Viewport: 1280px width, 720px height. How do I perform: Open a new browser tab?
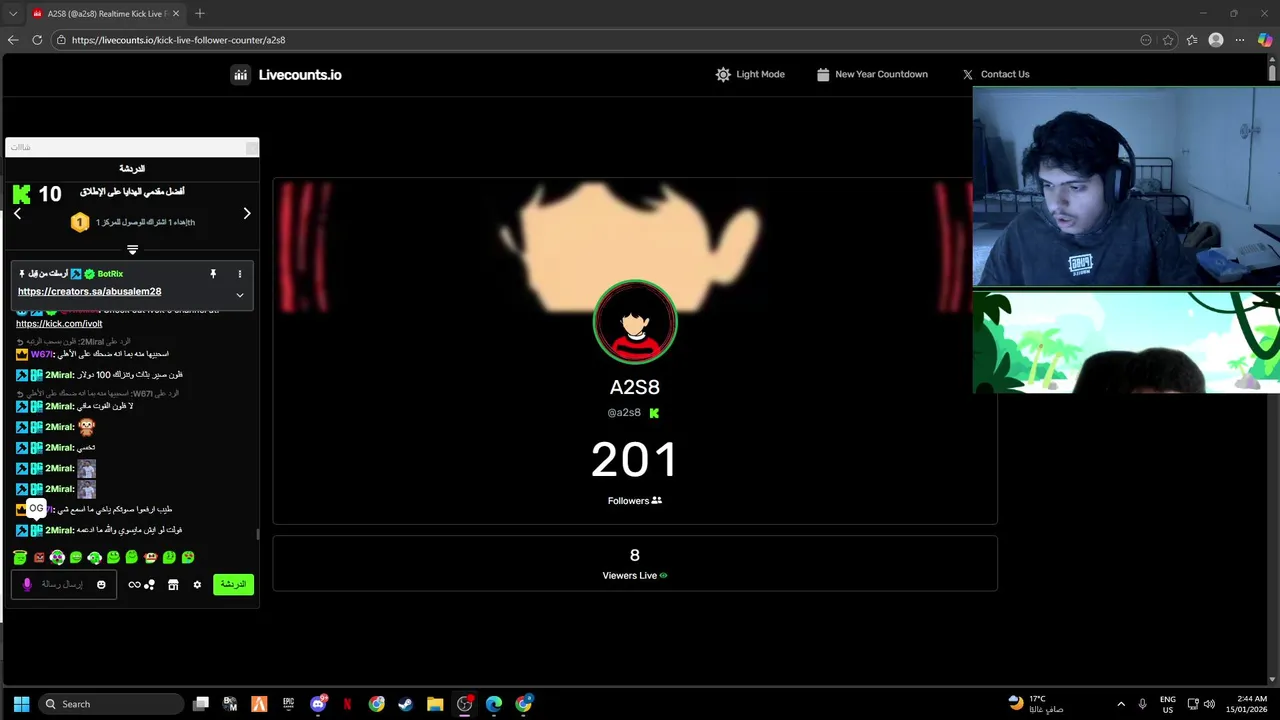point(199,13)
